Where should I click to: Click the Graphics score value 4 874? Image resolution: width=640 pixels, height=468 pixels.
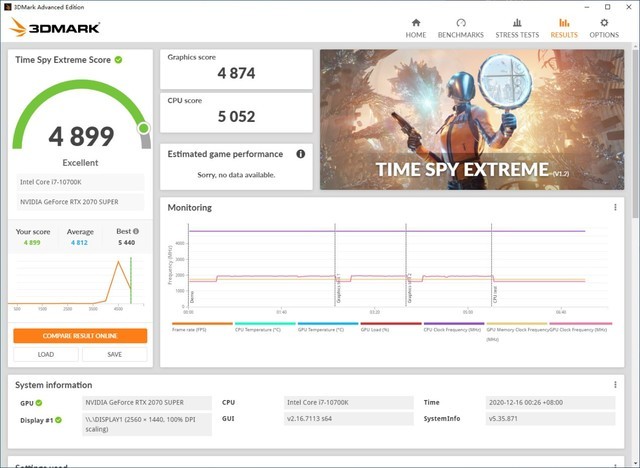pos(236,73)
